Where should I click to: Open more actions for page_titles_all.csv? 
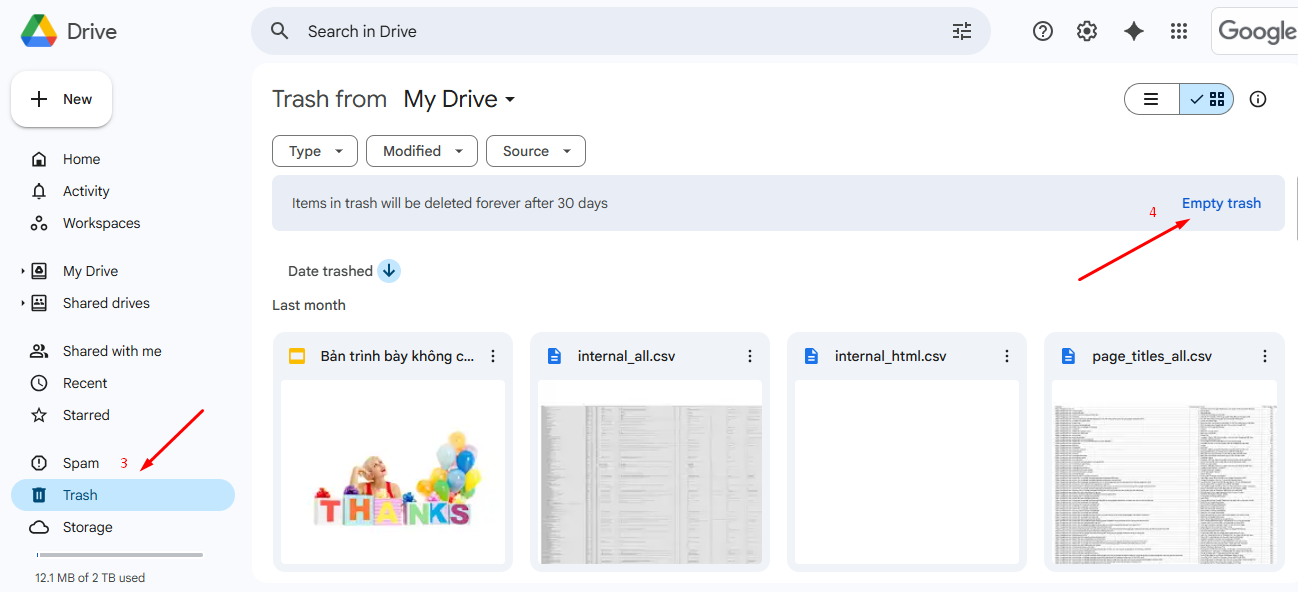click(1264, 356)
